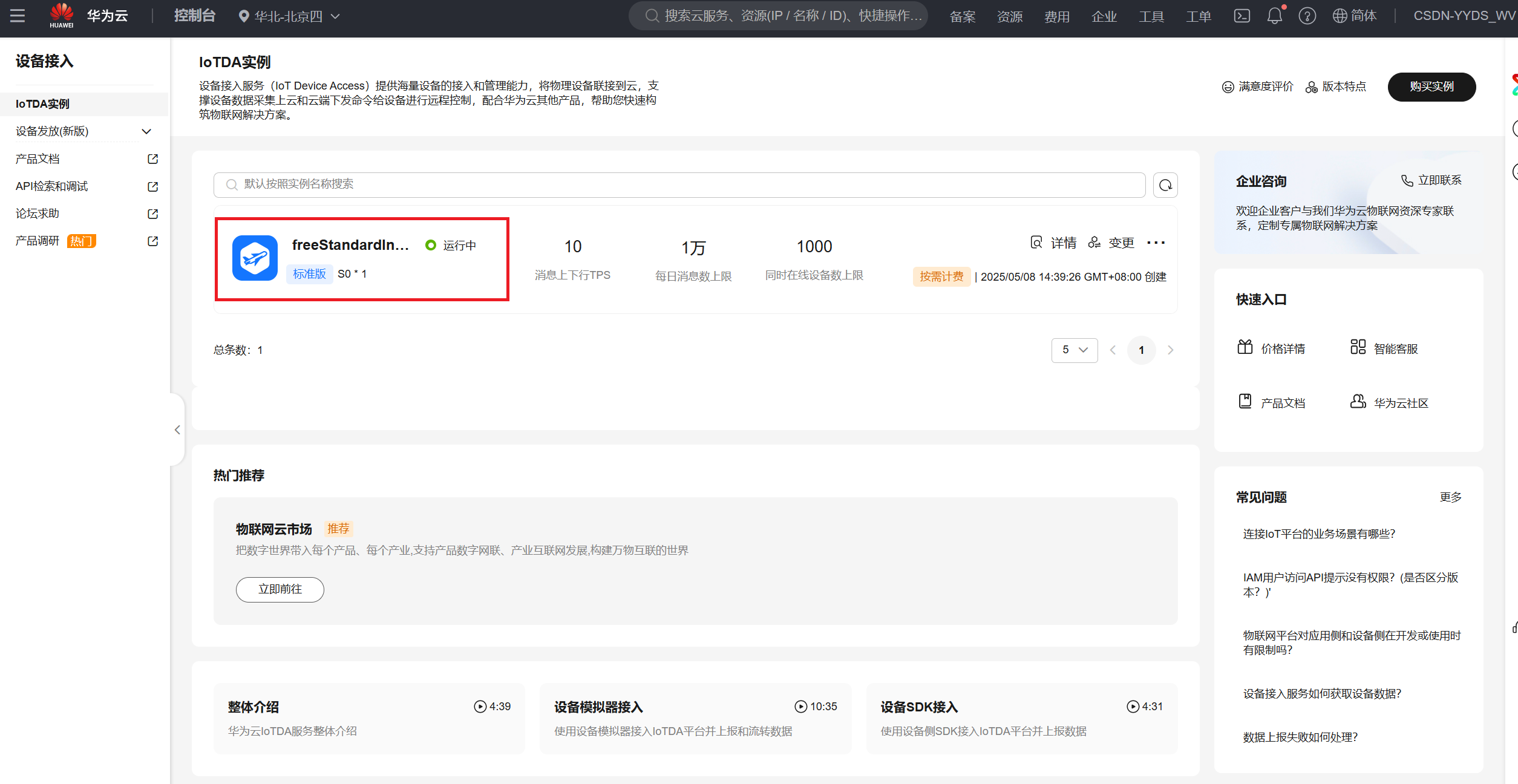Open the more actions ellipsis for instance

1156,243
